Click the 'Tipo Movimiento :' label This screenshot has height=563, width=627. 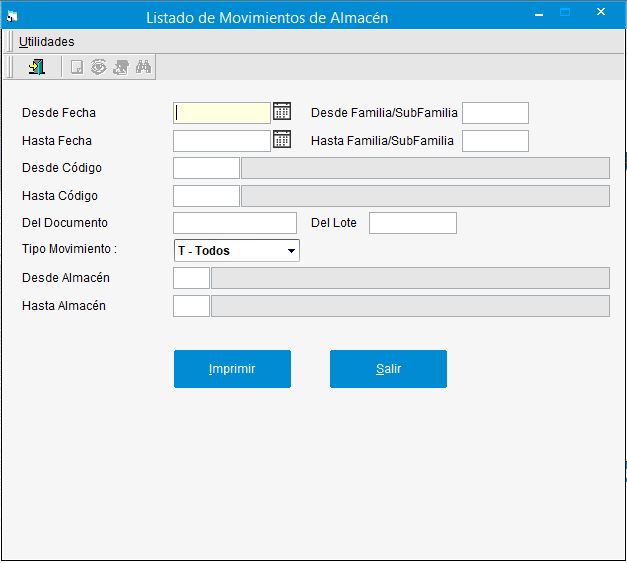pos(70,249)
